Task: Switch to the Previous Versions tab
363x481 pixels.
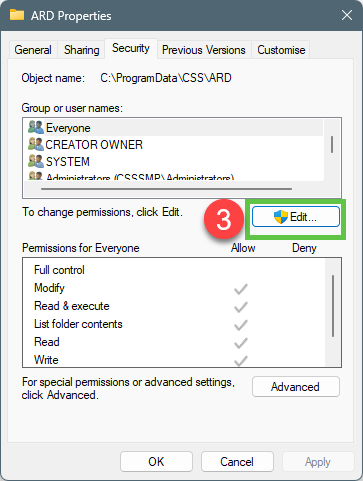Action: (204, 50)
